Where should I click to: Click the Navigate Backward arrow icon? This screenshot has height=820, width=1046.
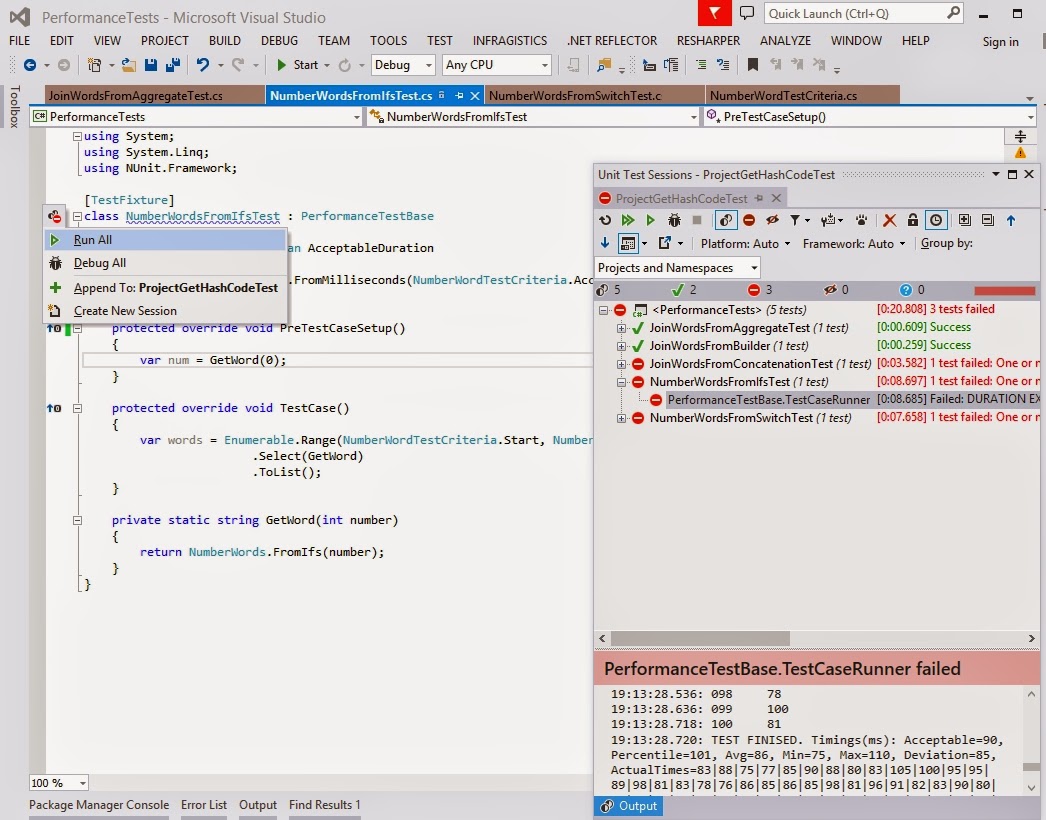(x=30, y=65)
